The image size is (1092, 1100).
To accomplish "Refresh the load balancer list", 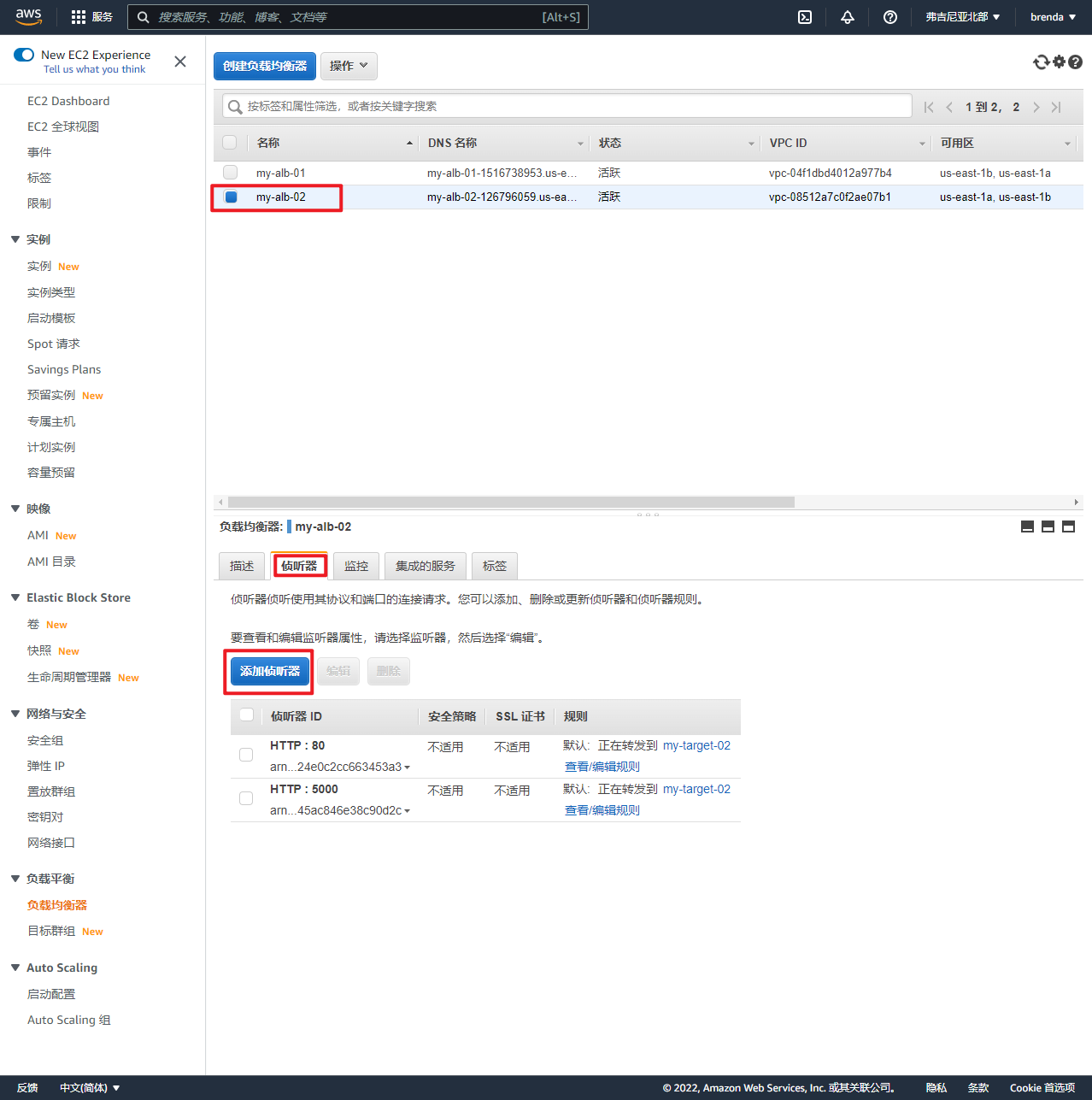I will coord(1041,62).
